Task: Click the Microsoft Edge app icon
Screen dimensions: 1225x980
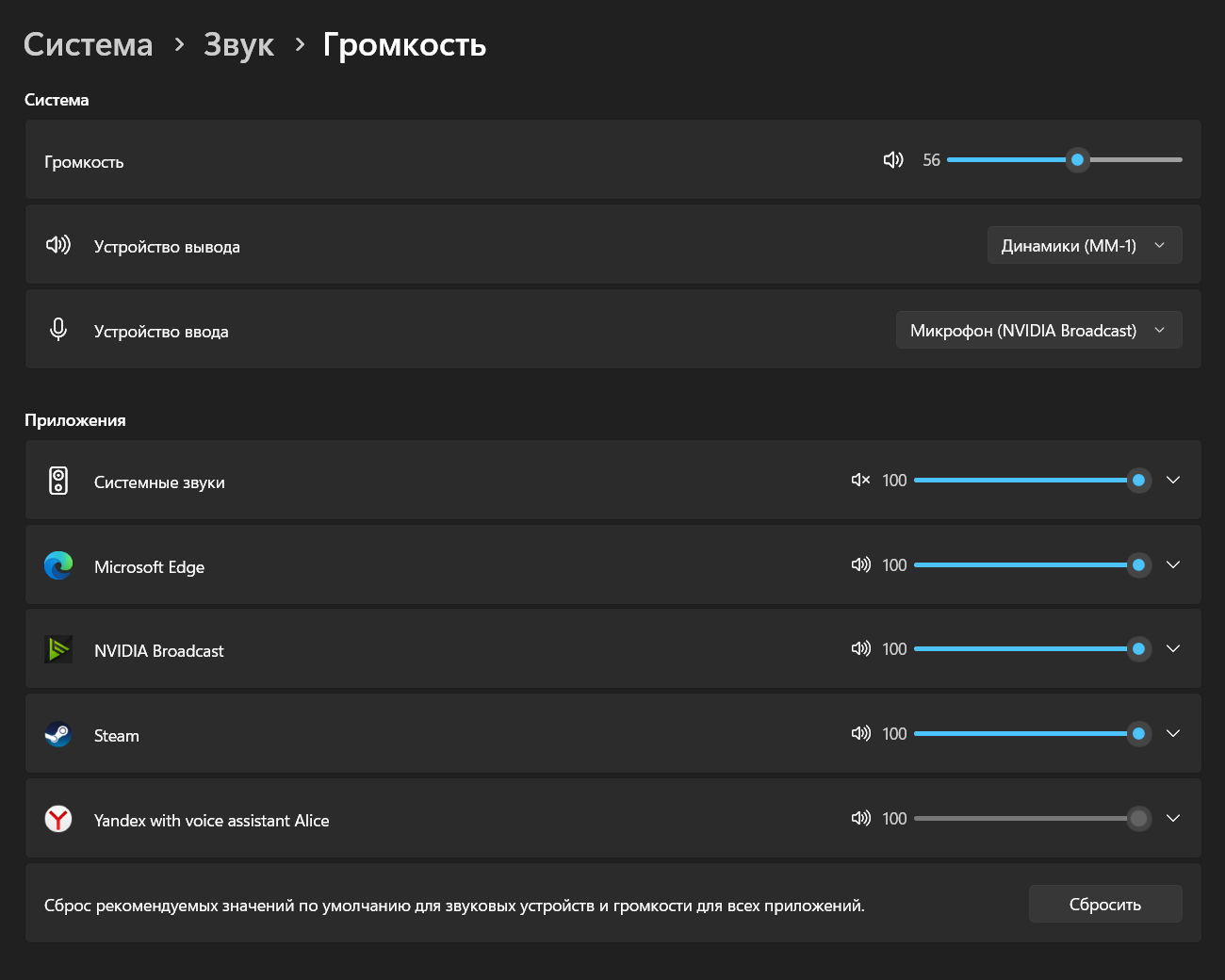Action: (58, 565)
